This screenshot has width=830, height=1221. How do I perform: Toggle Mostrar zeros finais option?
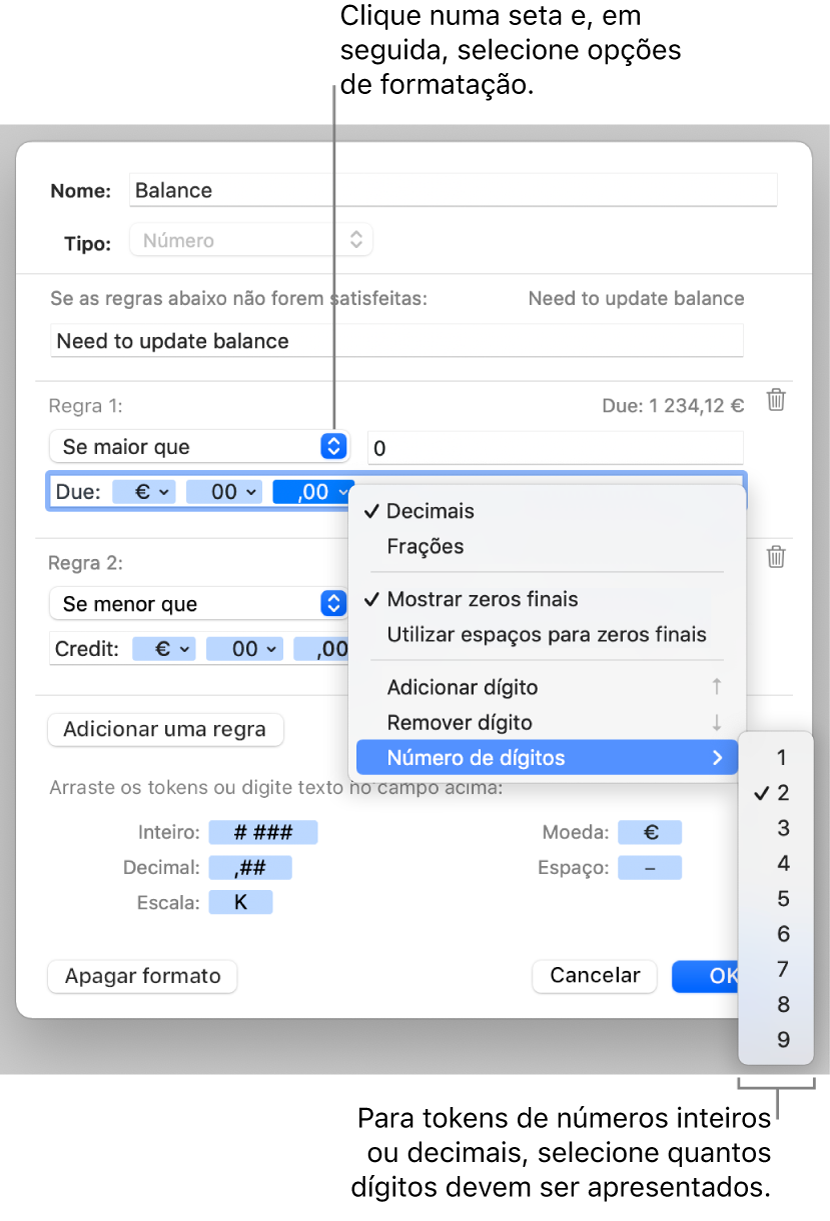[x=547, y=599]
